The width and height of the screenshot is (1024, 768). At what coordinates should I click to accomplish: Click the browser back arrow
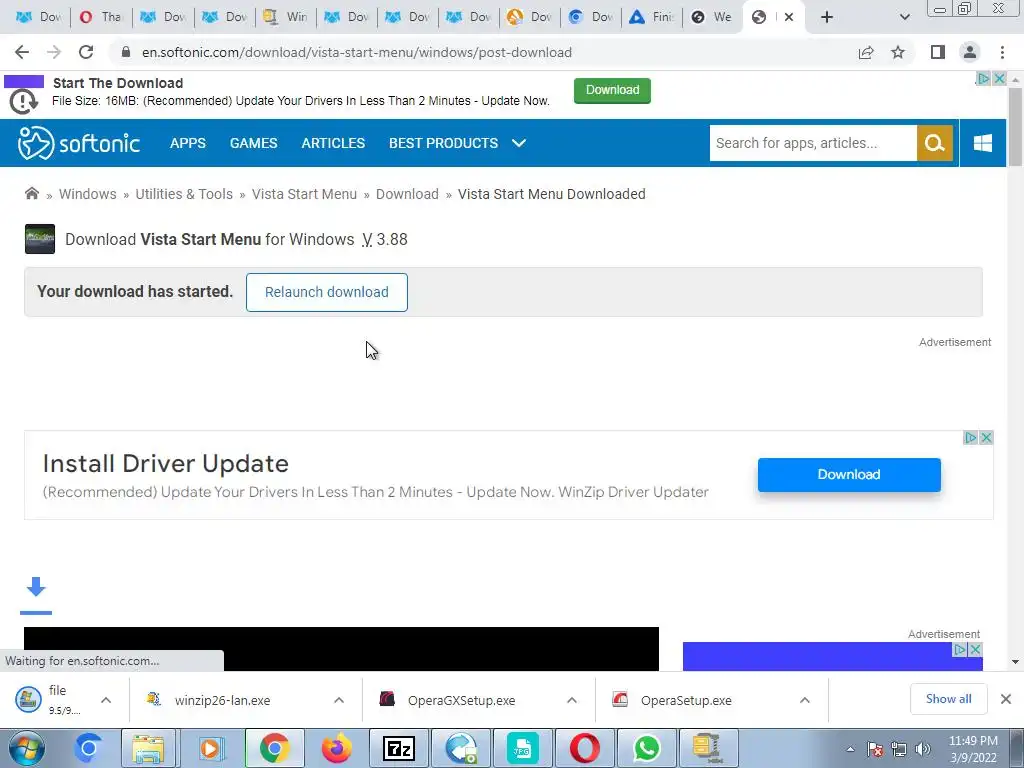(22, 52)
